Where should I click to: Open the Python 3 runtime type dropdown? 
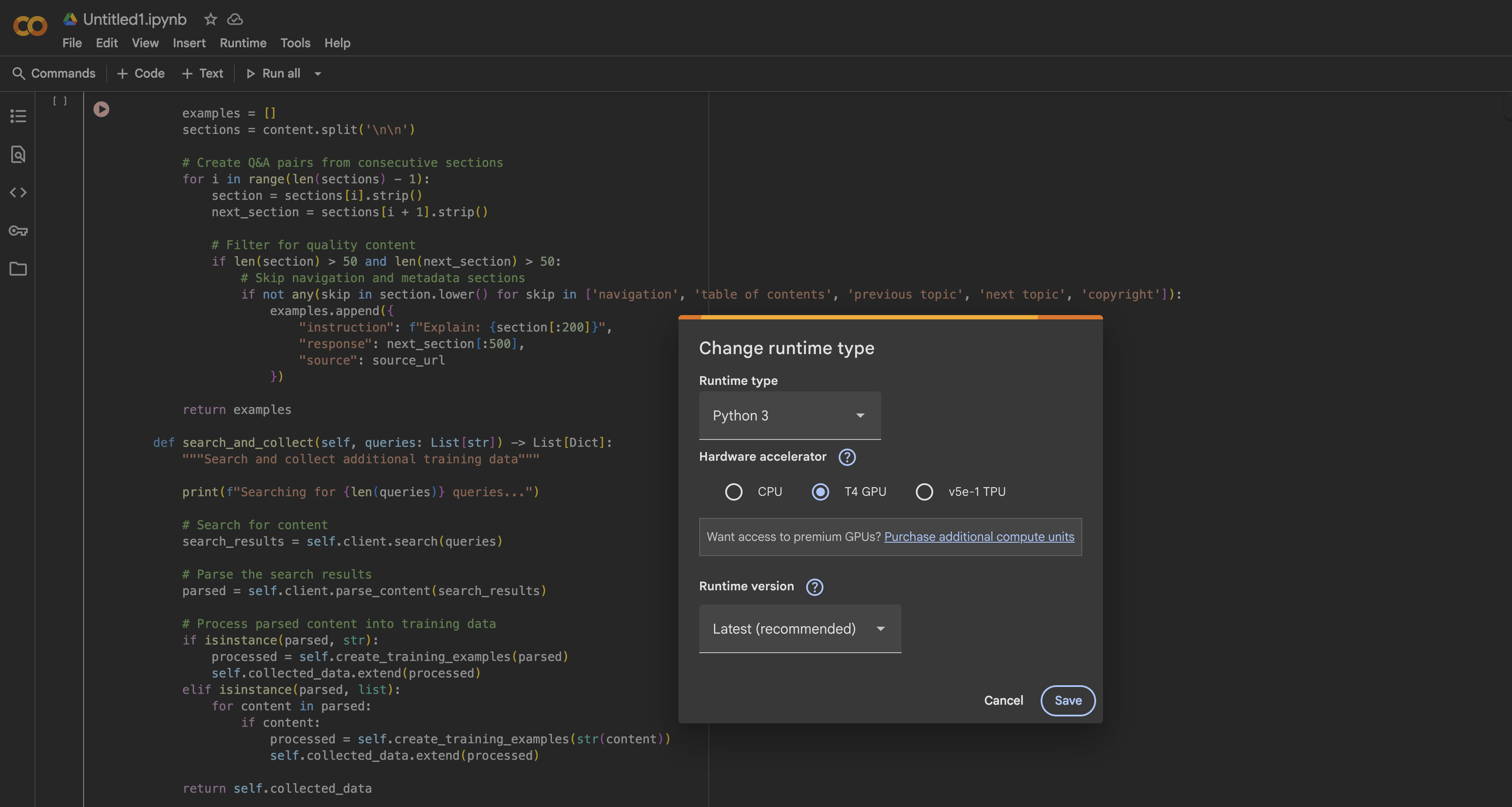pyautogui.click(x=789, y=415)
